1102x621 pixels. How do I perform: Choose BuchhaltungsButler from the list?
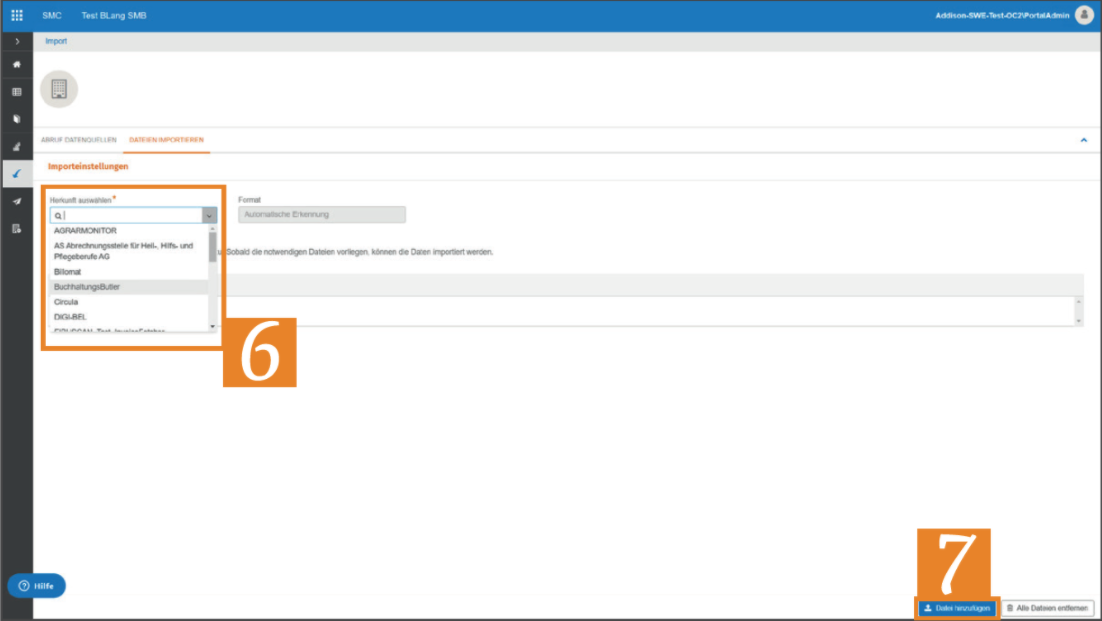click(87, 287)
